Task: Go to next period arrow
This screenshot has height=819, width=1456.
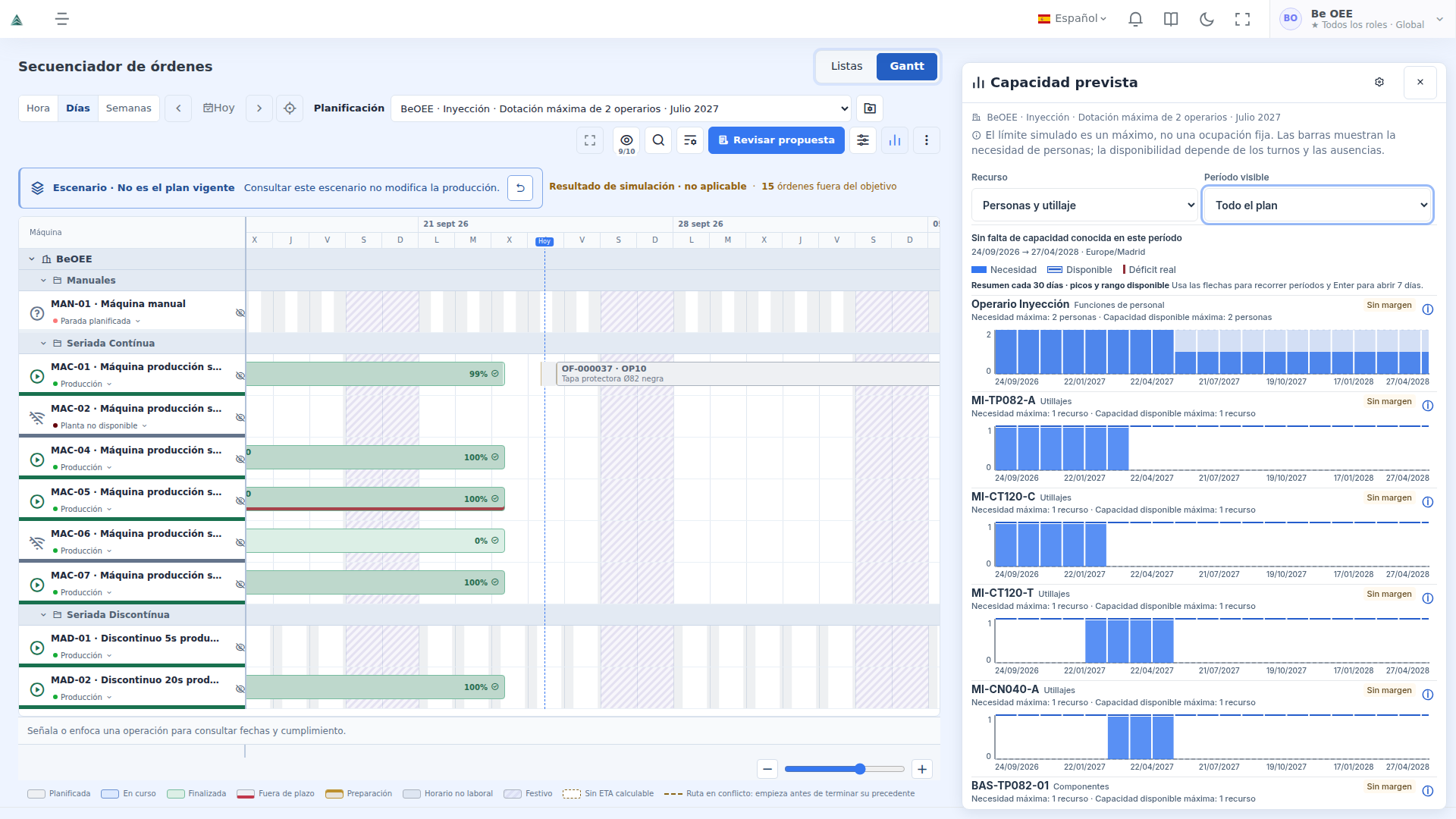Action: tap(259, 108)
